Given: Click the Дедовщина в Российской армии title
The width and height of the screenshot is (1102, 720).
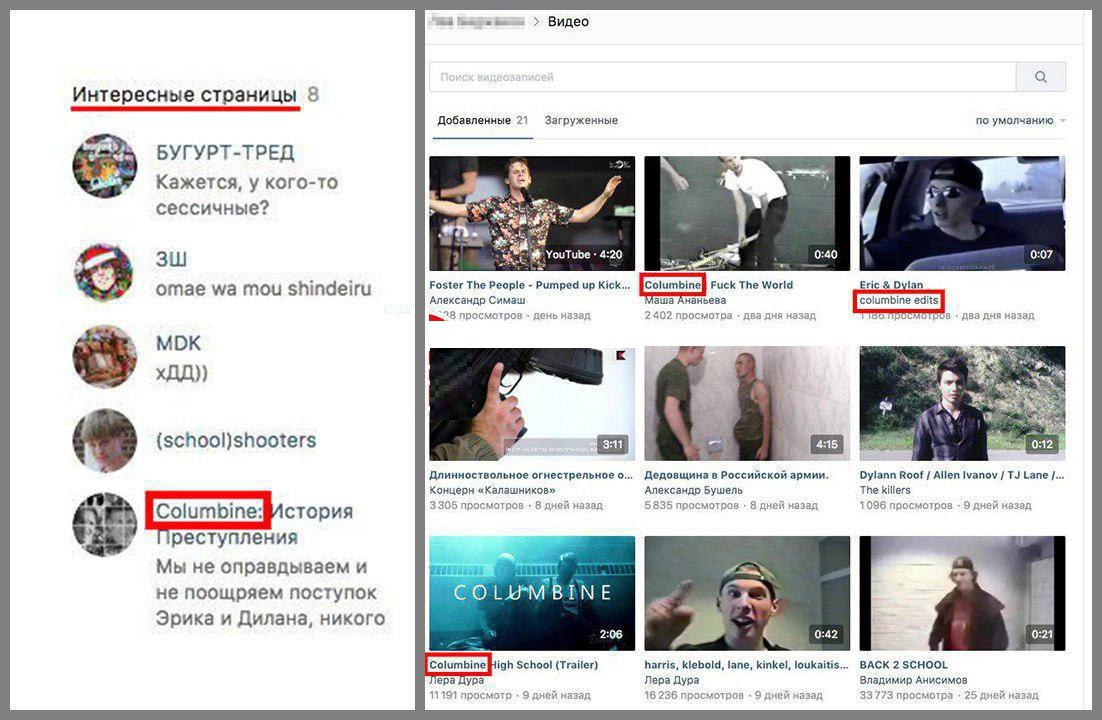Looking at the screenshot, I should tap(737, 475).
